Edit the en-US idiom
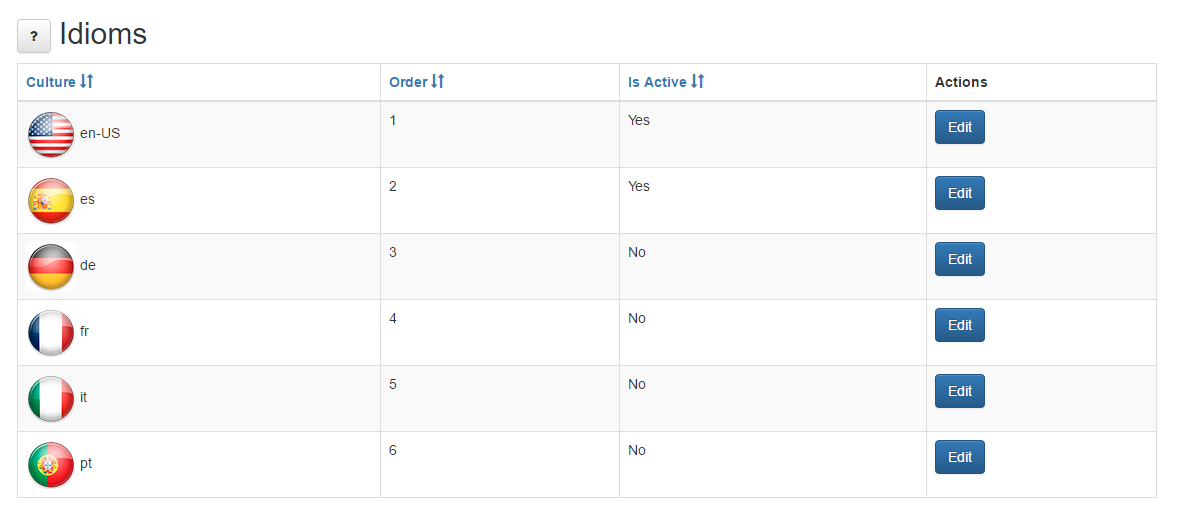This screenshot has height=519, width=1177. [959, 127]
